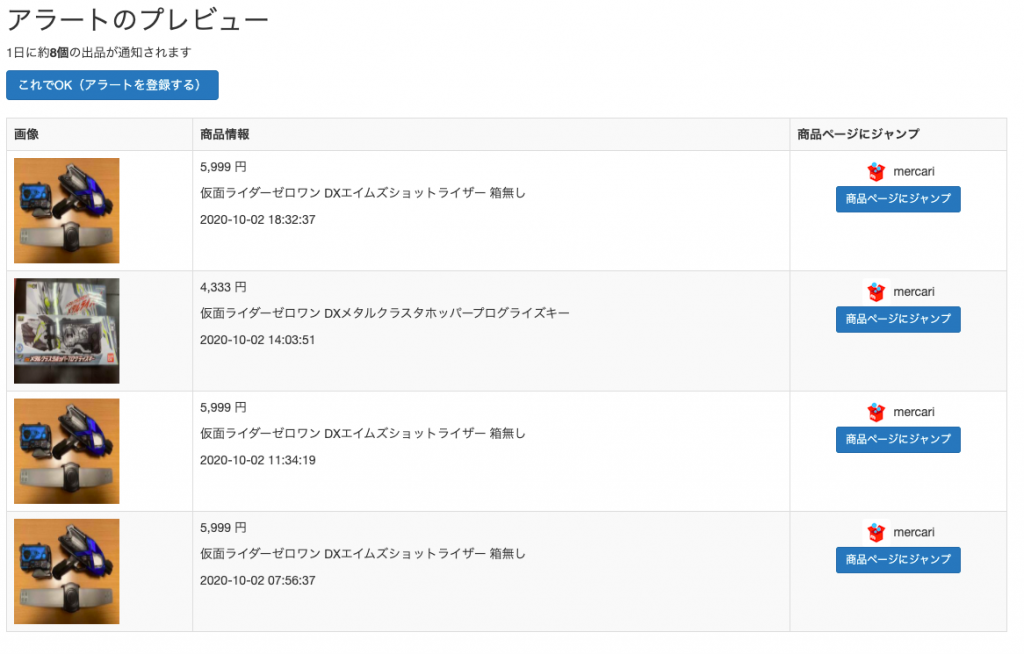Click mercari logo icon for 18:32:37 listing
1024x654 pixels.
point(876,172)
